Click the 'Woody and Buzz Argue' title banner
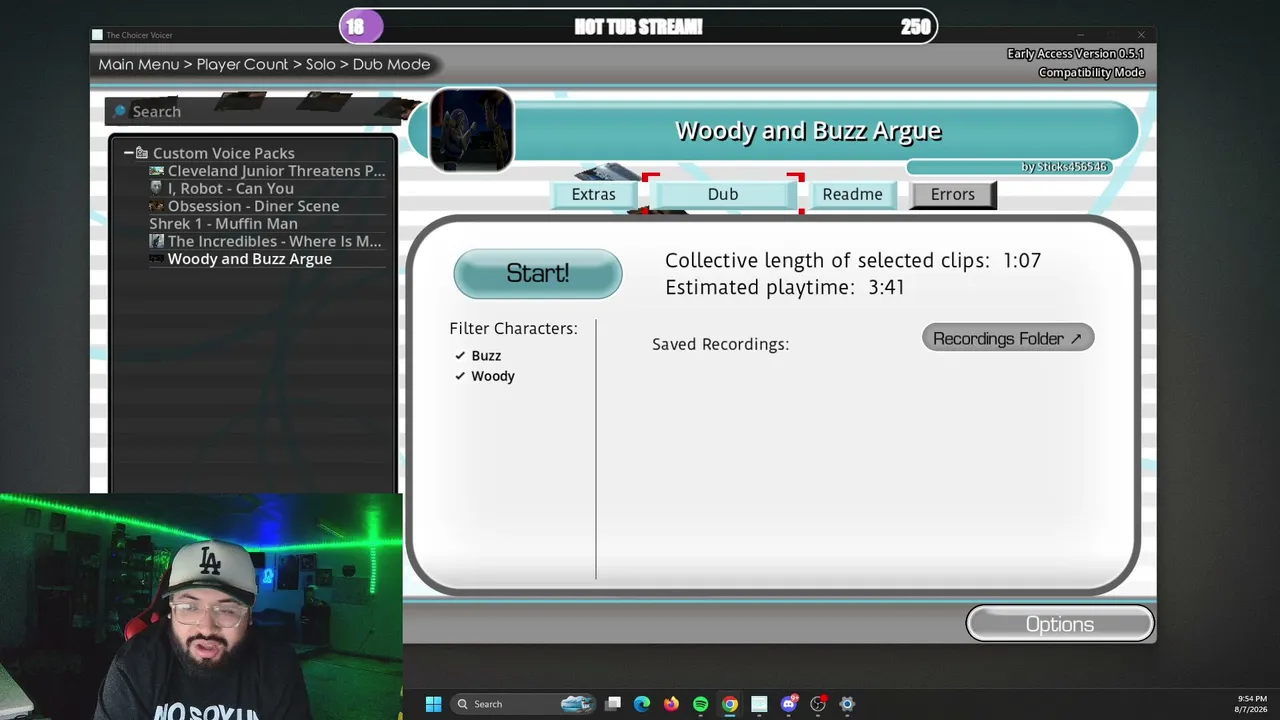 point(808,131)
